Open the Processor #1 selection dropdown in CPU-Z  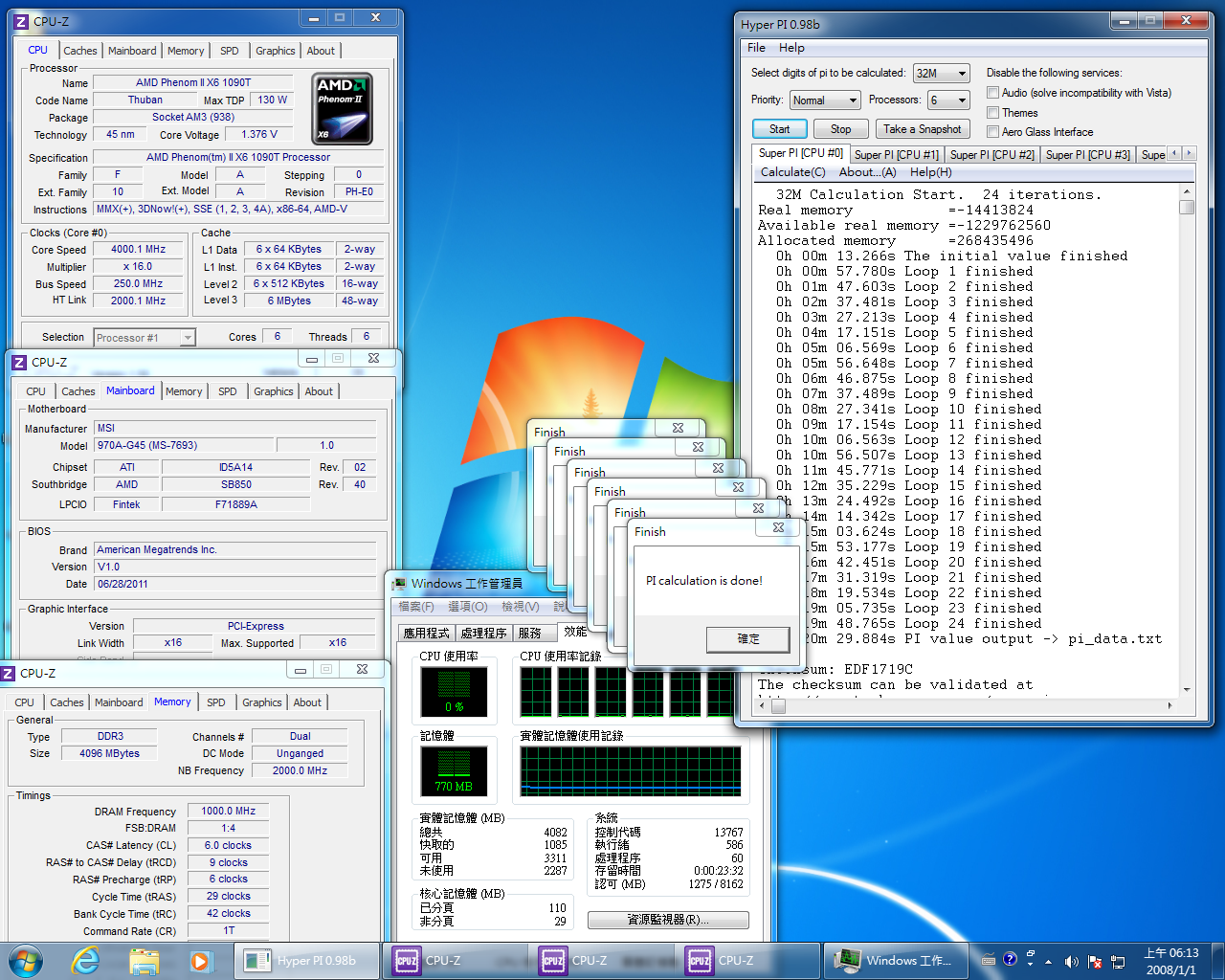[x=145, y=338]
